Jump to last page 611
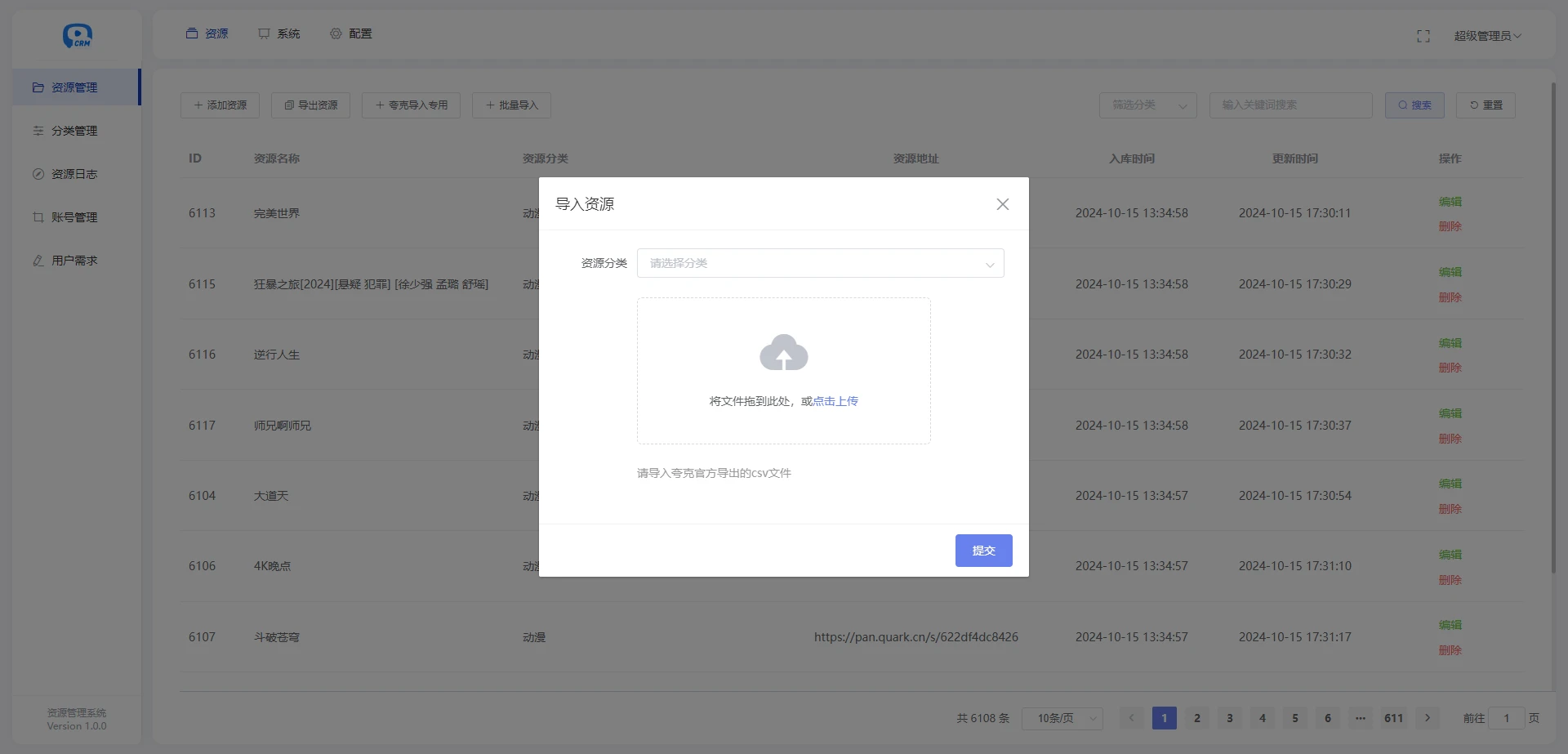Image resolution: width=1568 pixels, height=754 pixels. (1394, 718)
